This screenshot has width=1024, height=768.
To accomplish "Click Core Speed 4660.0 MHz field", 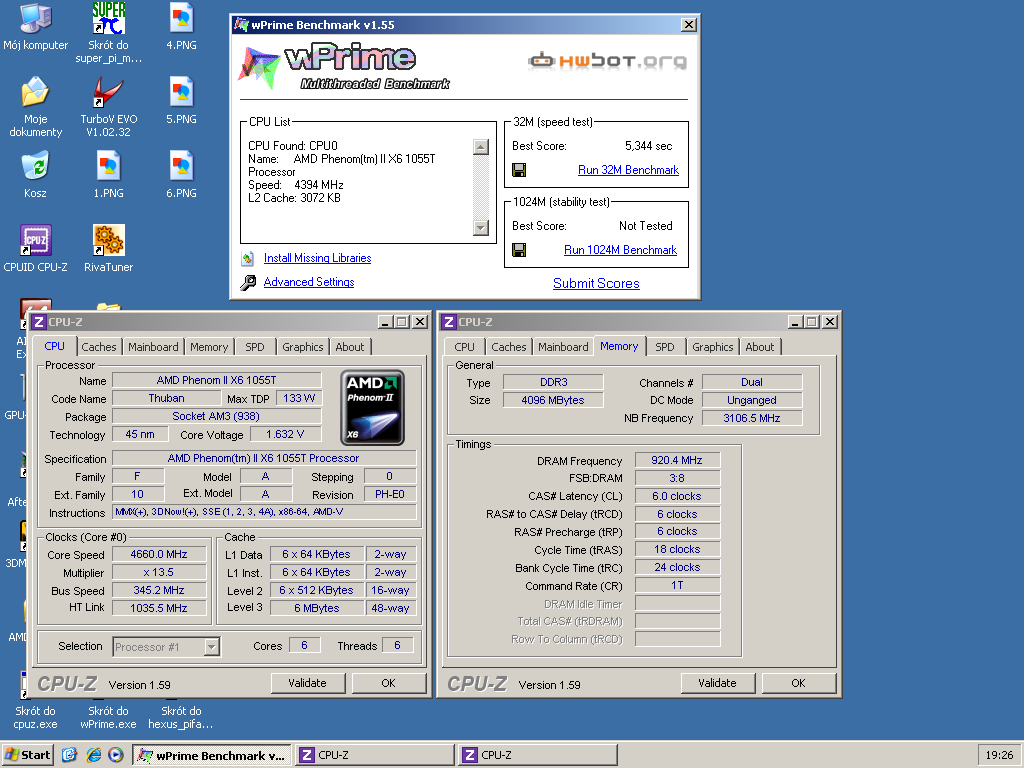I will pos(159,554).
